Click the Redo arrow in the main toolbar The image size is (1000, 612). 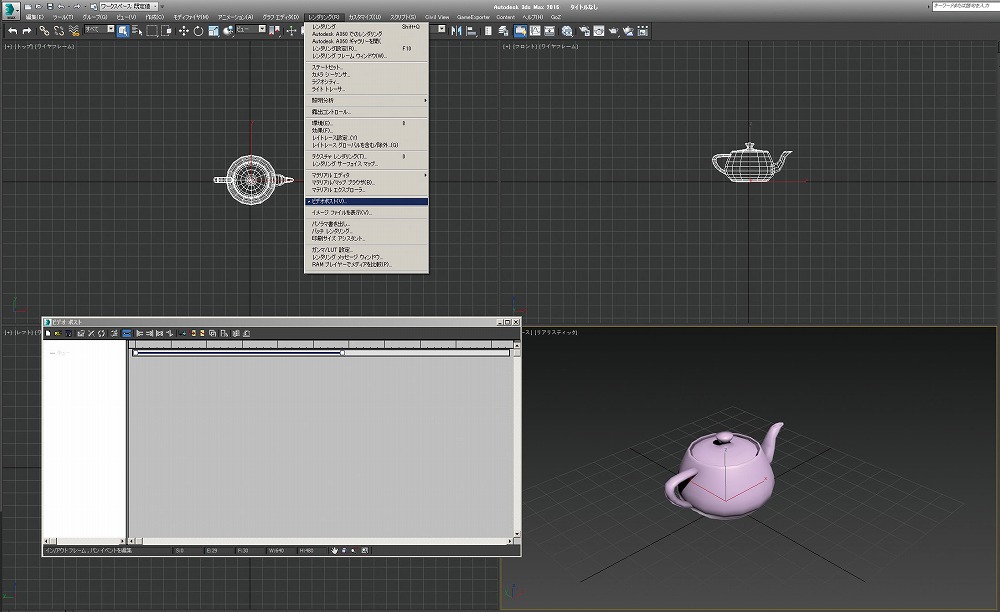point(27,31)
